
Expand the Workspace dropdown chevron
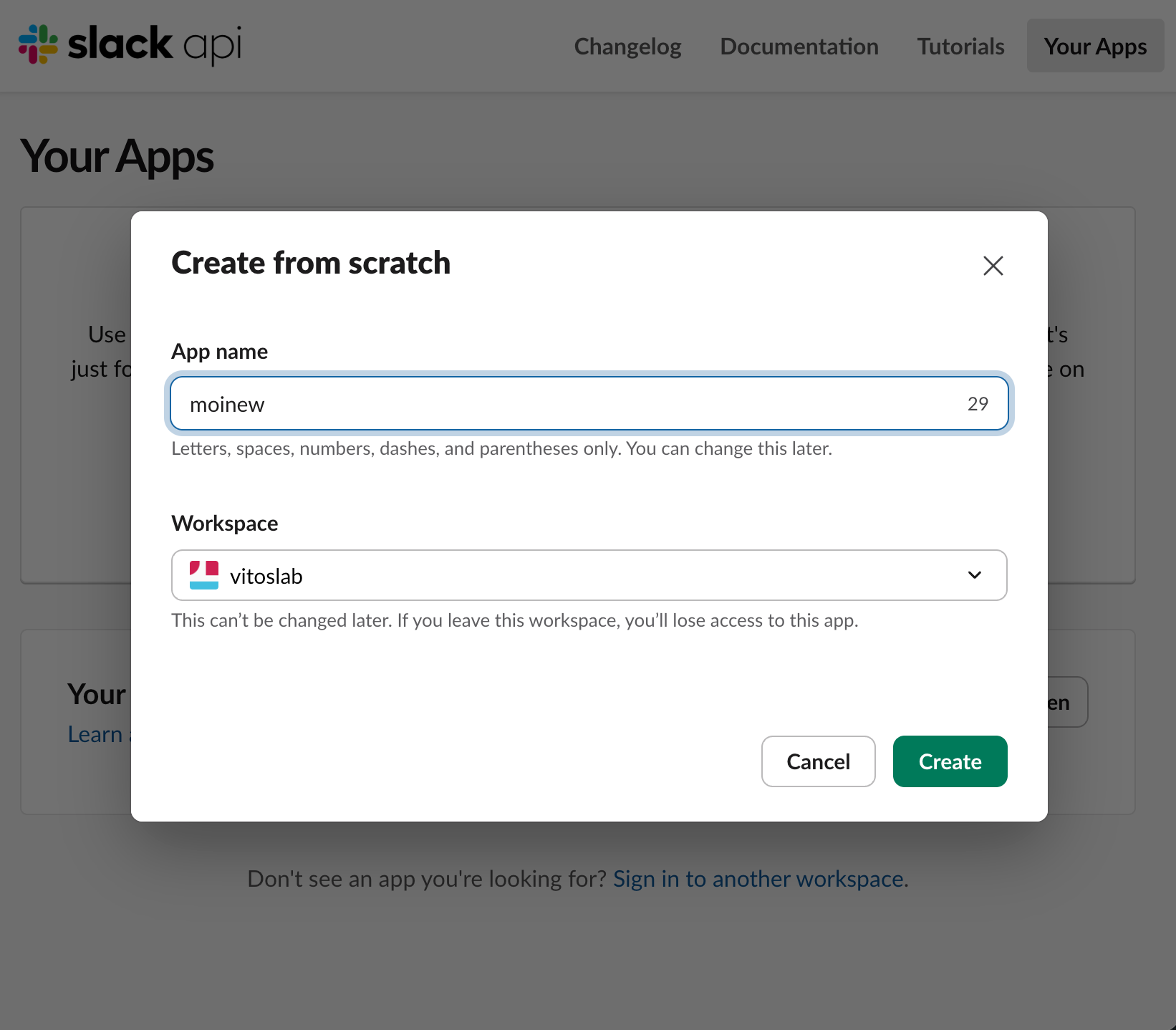click(974, 575)
